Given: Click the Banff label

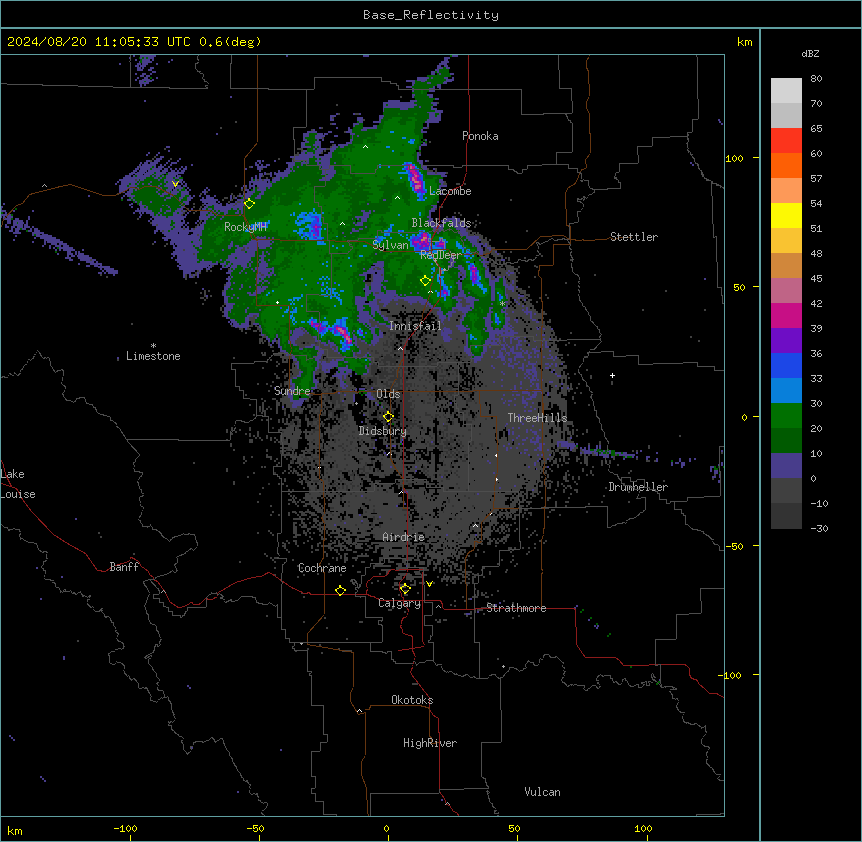Looking at the screenshot, I should pyautogui.click(x=124, y=567).
